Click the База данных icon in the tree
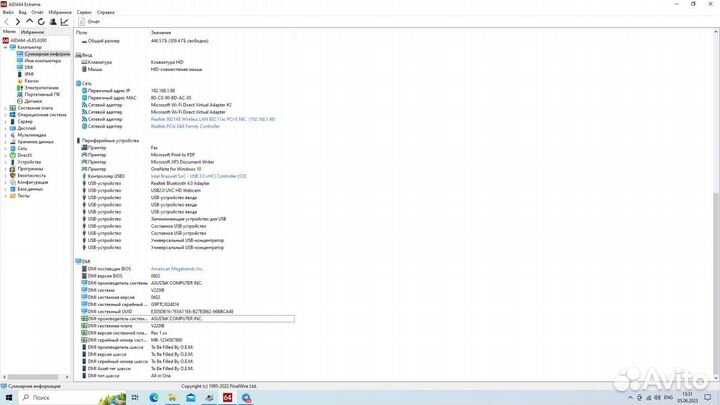The image size is (720, 405). (13, 189)
